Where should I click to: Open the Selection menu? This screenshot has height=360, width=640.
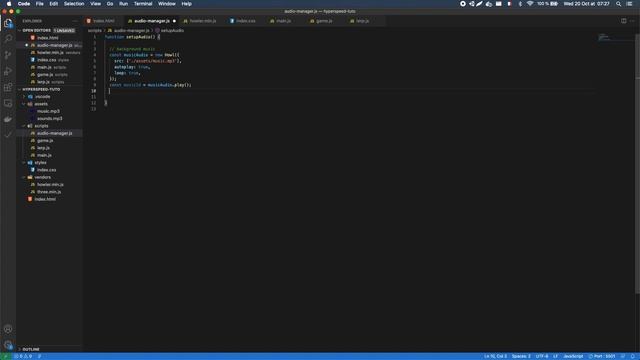[74, 4]
